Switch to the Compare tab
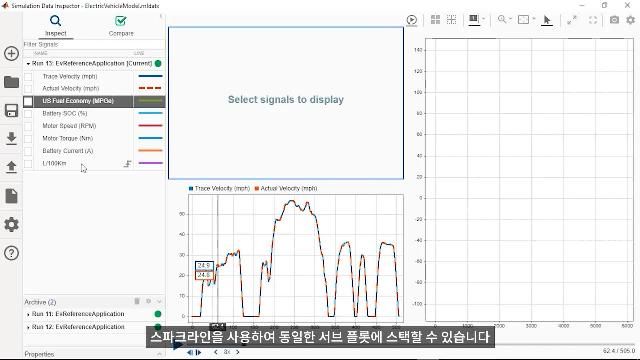 coord(121,26)
